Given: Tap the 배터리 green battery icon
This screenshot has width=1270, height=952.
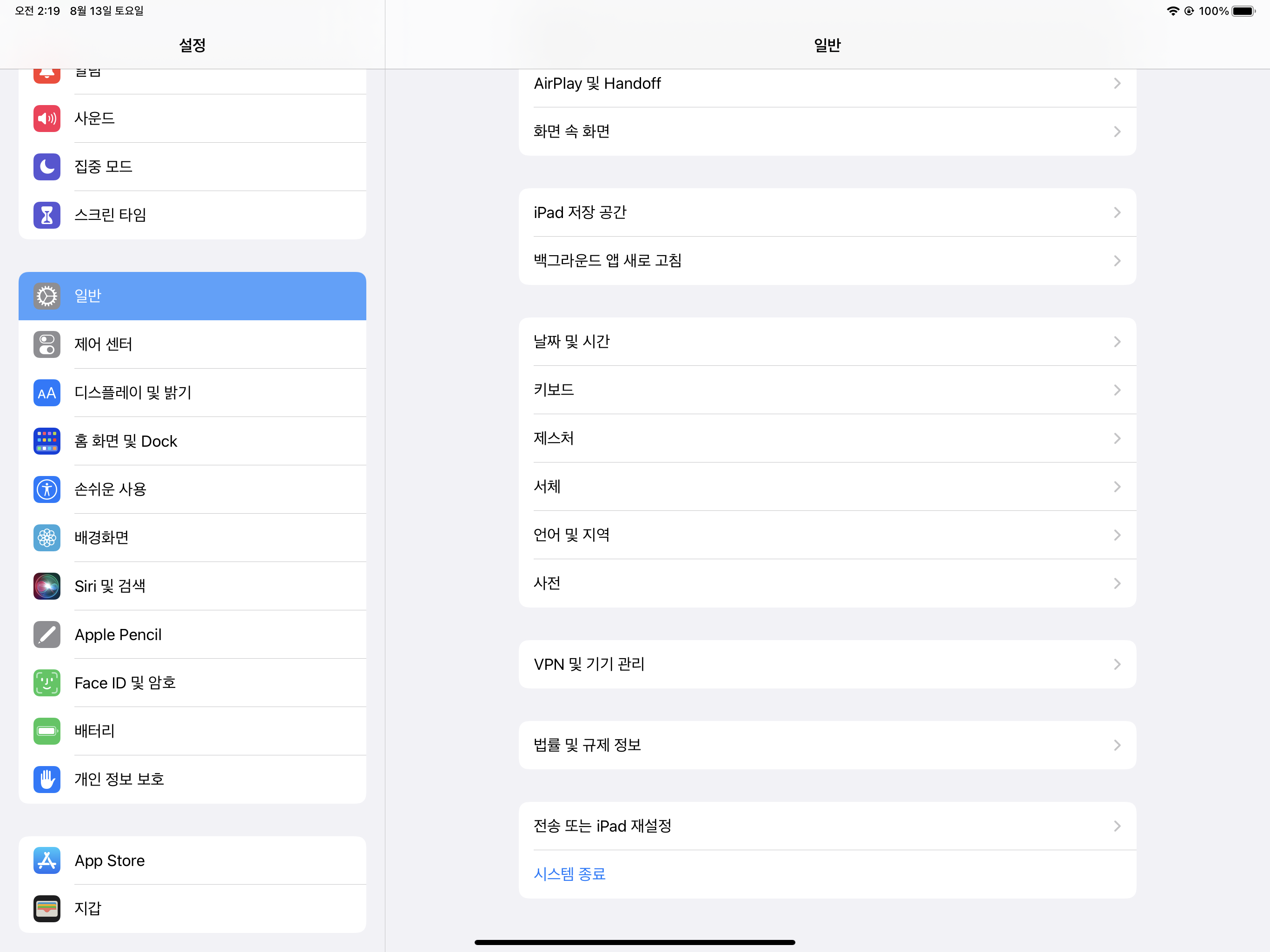Looking at the screenshot, I should point(46,731).
